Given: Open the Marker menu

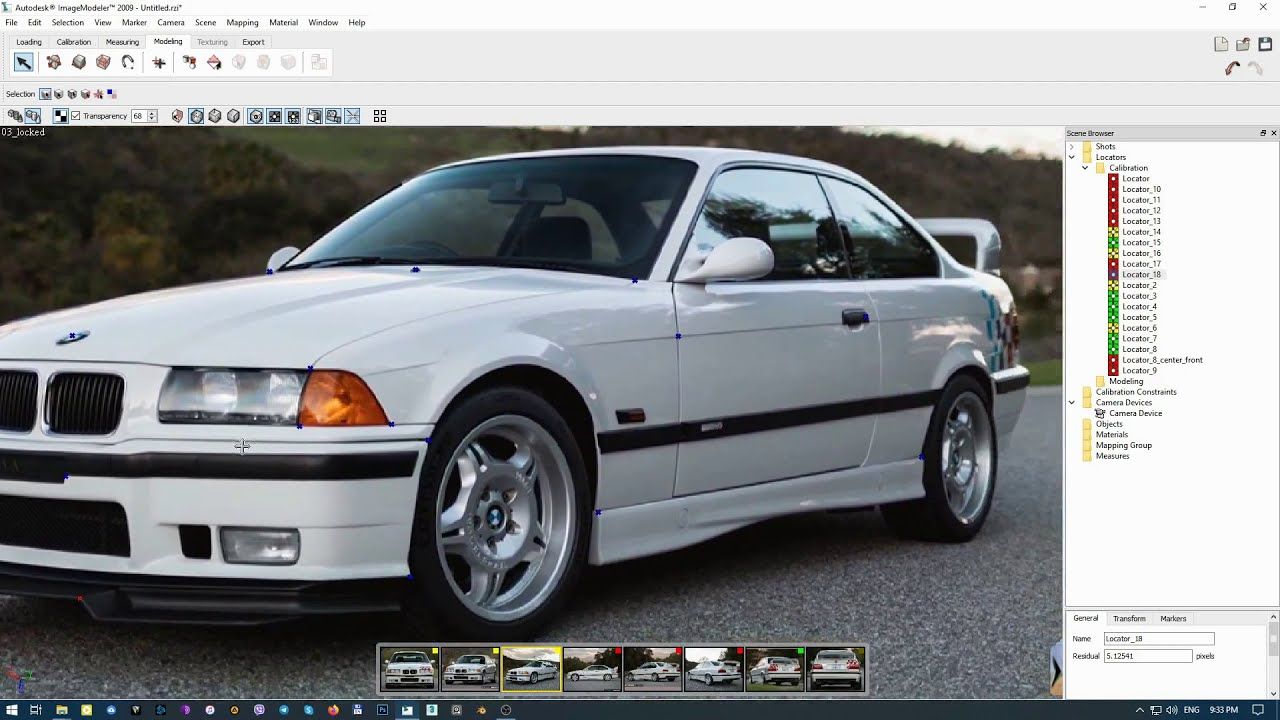Looking at the screenshot, I should (134, 22).
